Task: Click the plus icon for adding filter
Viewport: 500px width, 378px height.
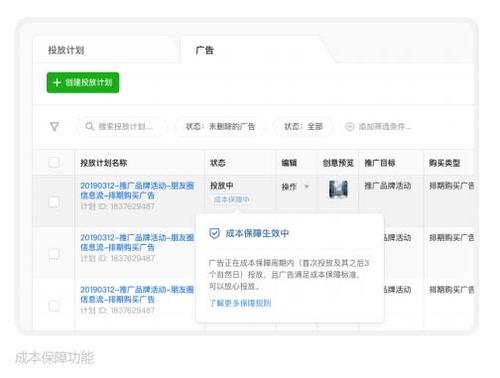Action: [x=349, y=126]
